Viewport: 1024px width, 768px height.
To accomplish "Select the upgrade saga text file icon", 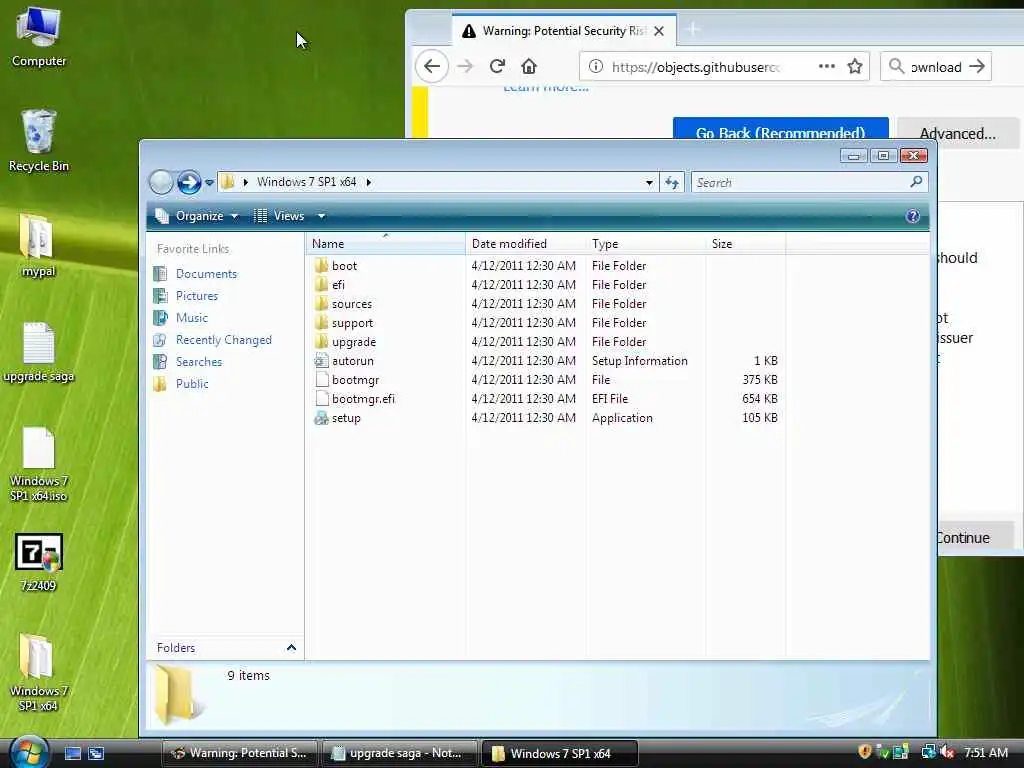I will pos(39,351).
